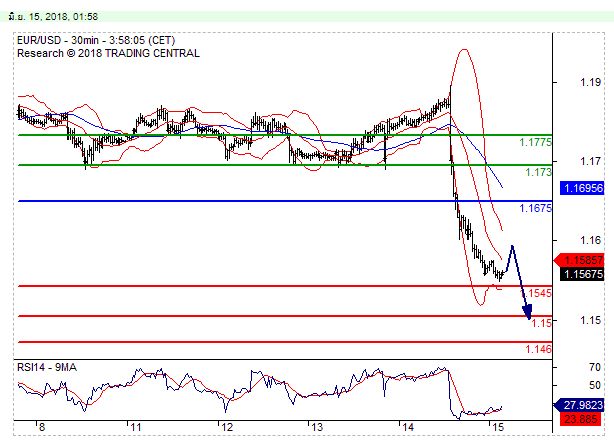Click the date axis label 11
This screenshot has width=614, height=443.
point(136,427)
